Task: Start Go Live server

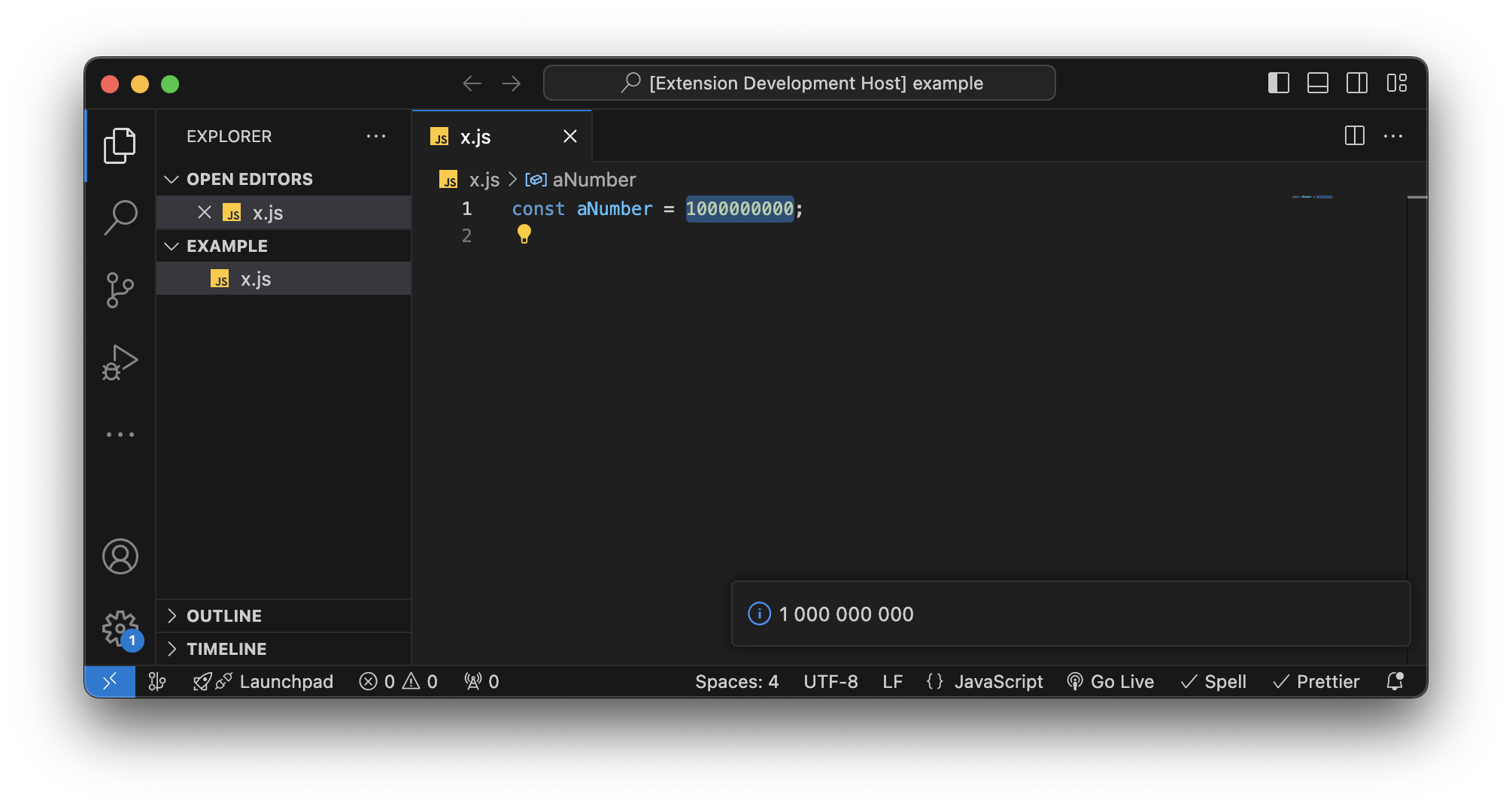Action: tap(1110, 681)
